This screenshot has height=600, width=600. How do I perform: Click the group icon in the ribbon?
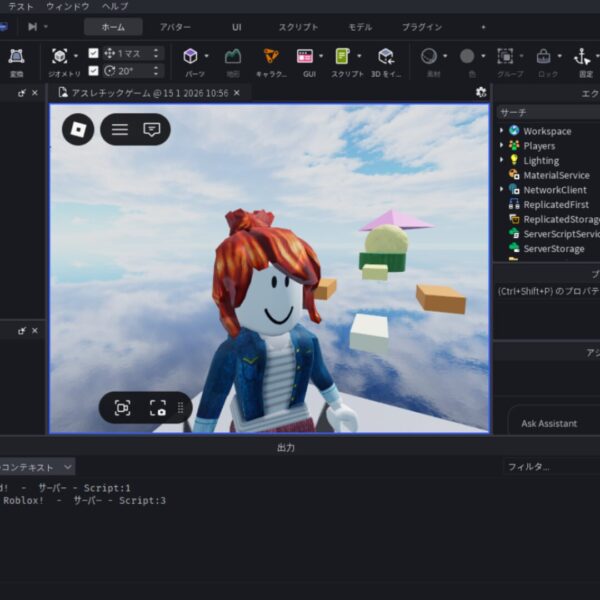coord(505,56)
